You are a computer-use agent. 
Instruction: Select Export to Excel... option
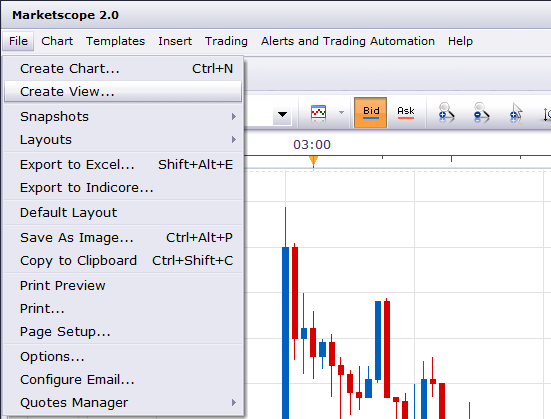click(123, 165)
